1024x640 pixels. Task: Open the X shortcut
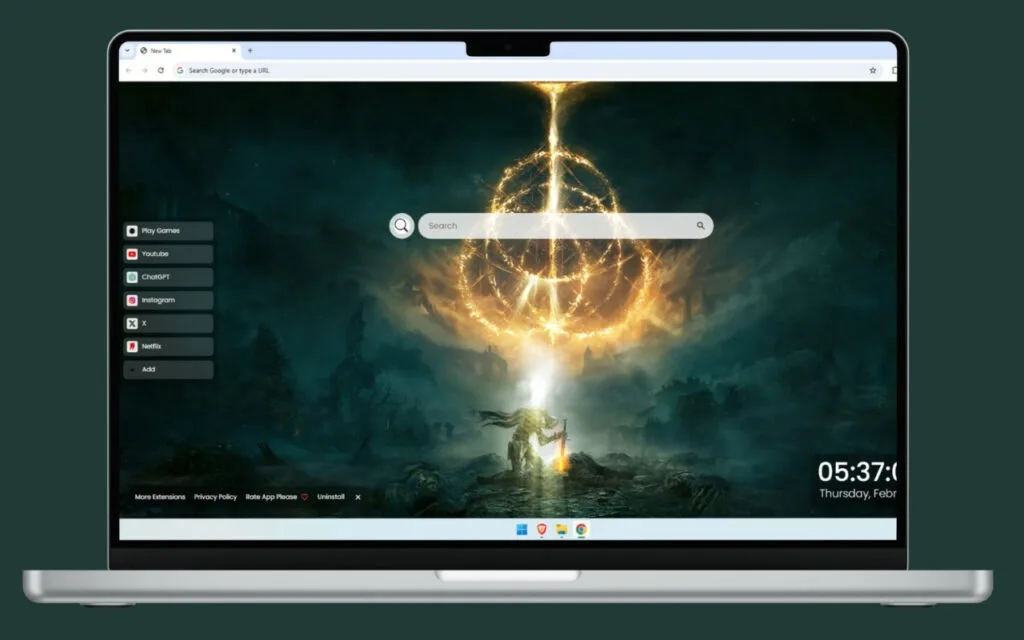168,323
